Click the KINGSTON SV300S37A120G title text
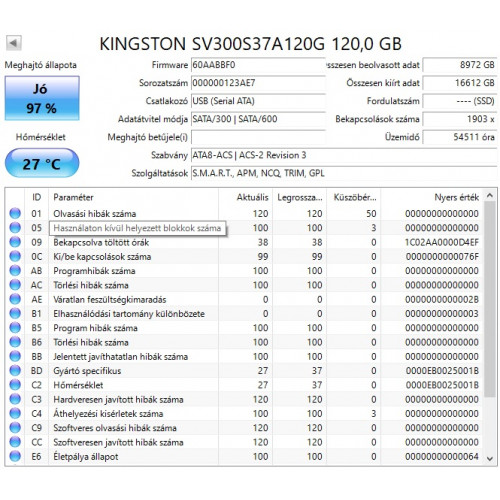This screenshot has width=500, height=500. tap(250, 44)
